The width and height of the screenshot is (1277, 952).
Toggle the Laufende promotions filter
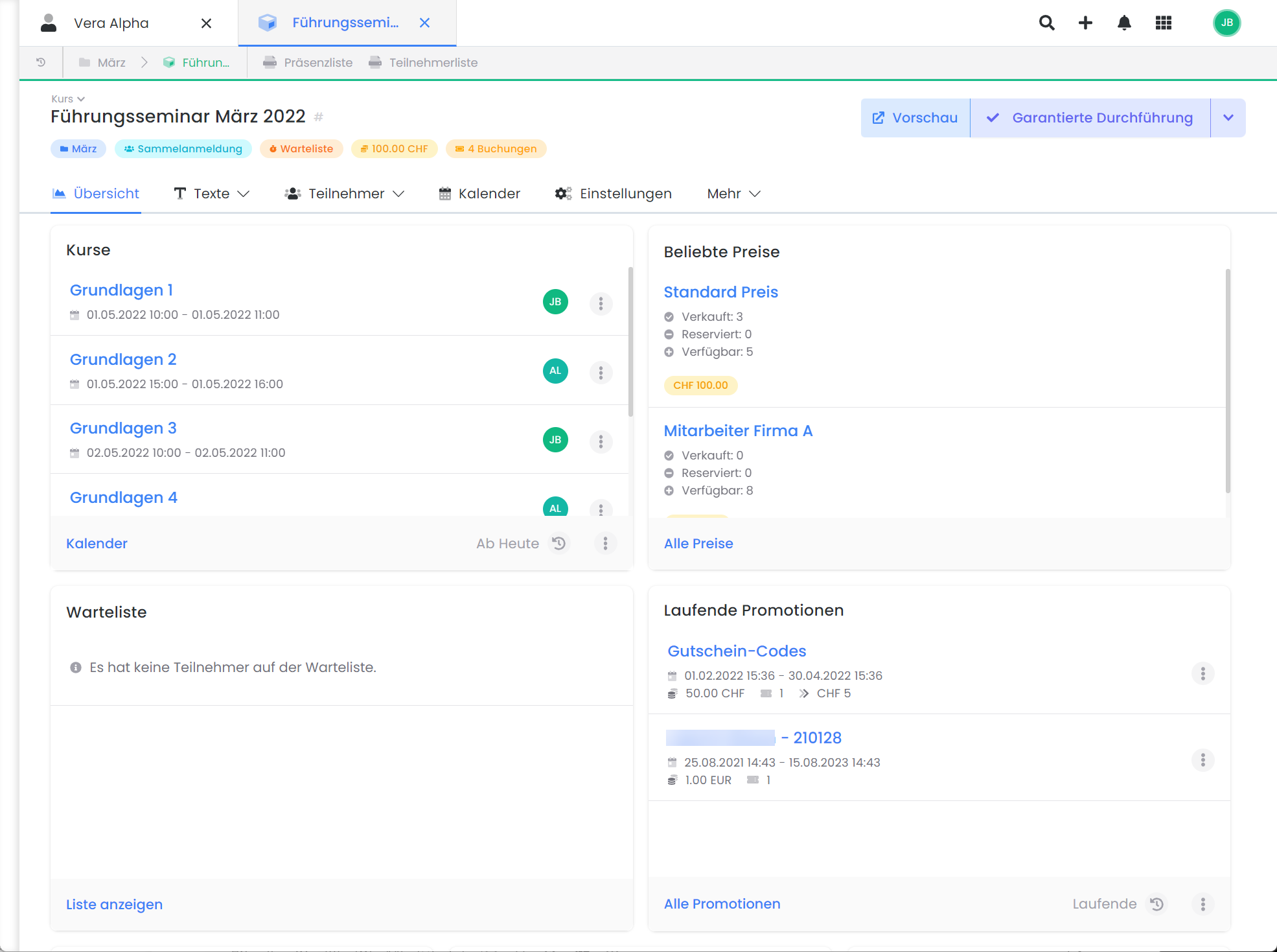tap(1119, 904)
